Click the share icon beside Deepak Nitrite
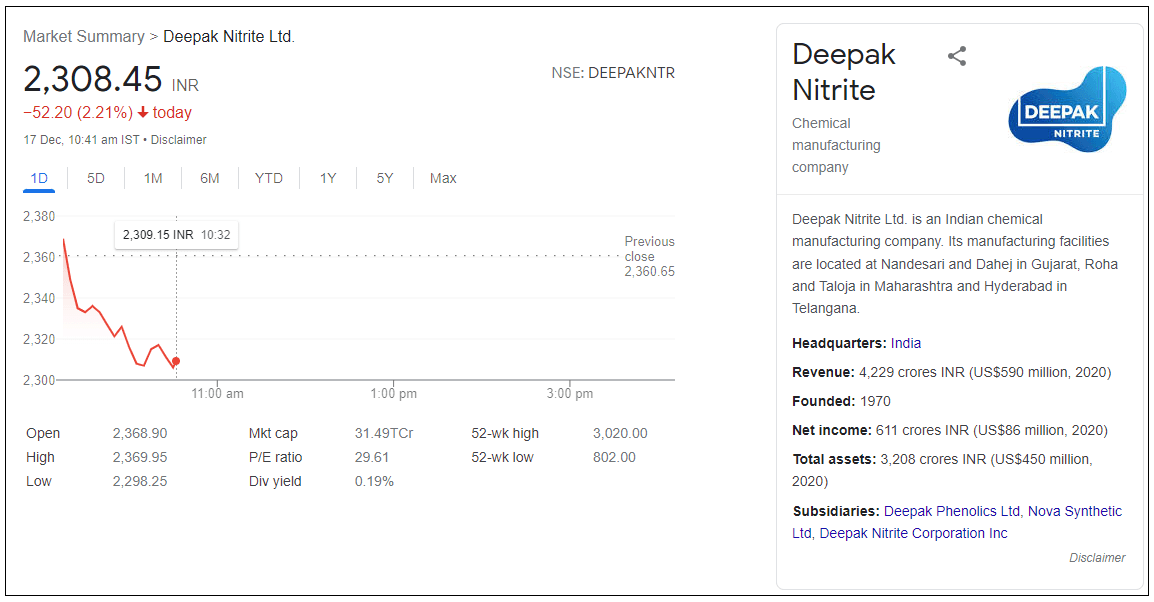The image size is (1154, 602). click(x=957, y=56)
